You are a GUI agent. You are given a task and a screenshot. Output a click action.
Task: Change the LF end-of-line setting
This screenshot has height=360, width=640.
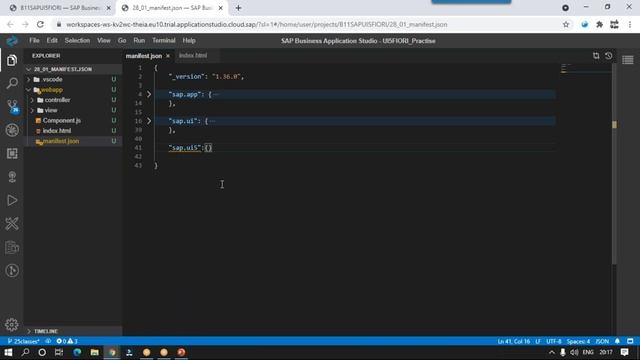pos(538,341)
